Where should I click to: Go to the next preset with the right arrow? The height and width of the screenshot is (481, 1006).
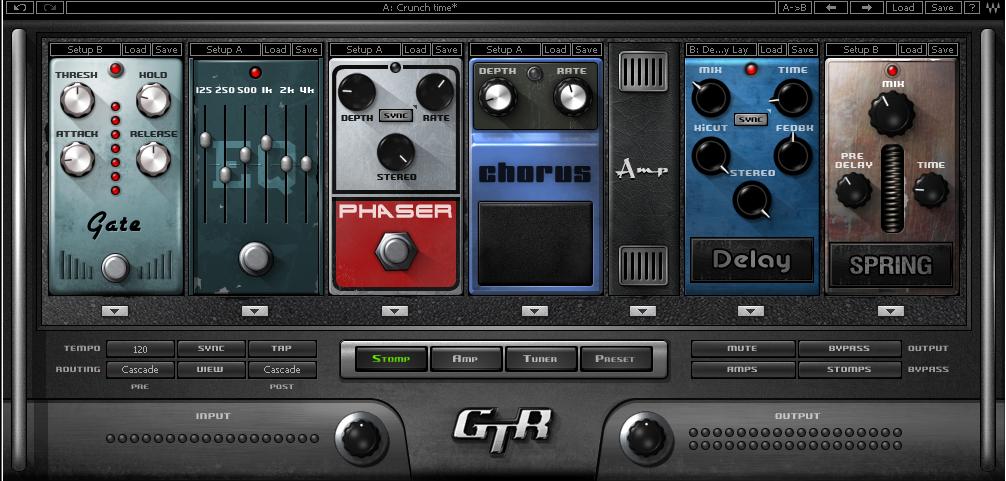click(x=866, y=8)
